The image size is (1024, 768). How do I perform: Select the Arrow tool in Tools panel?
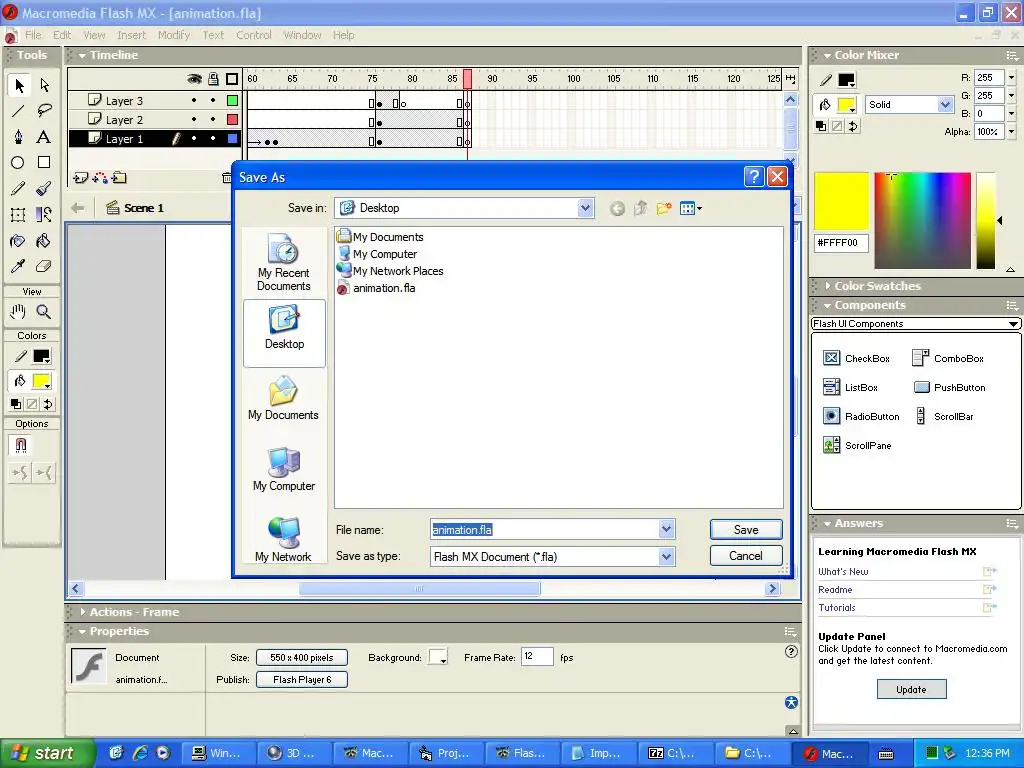18,86
